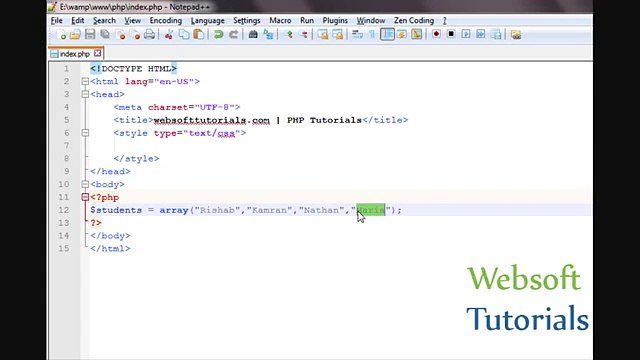
Task: Start macro recording with red dot icon
Action: click(x=436, y=34)
